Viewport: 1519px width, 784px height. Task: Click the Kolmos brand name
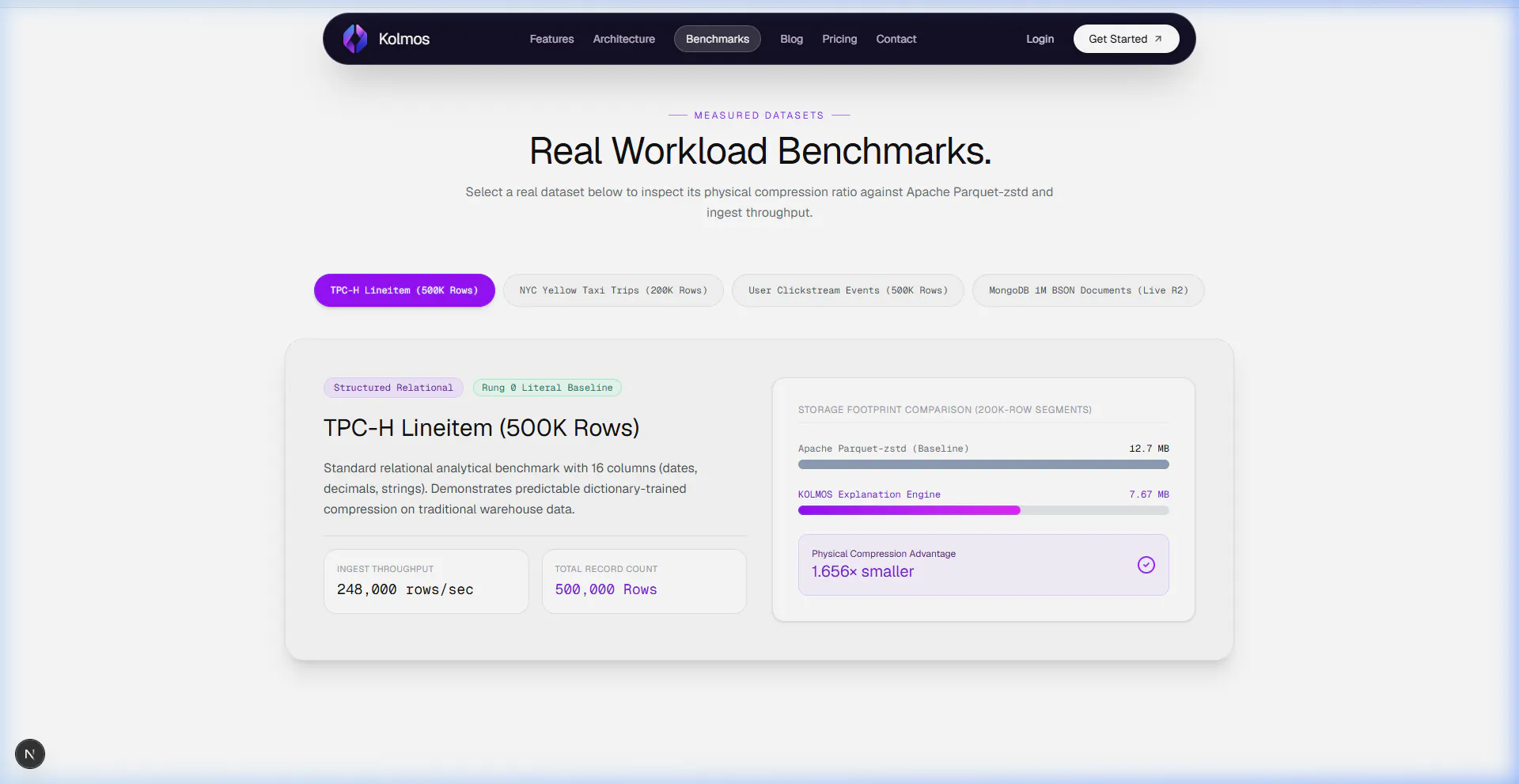click(x=403, y=39)
